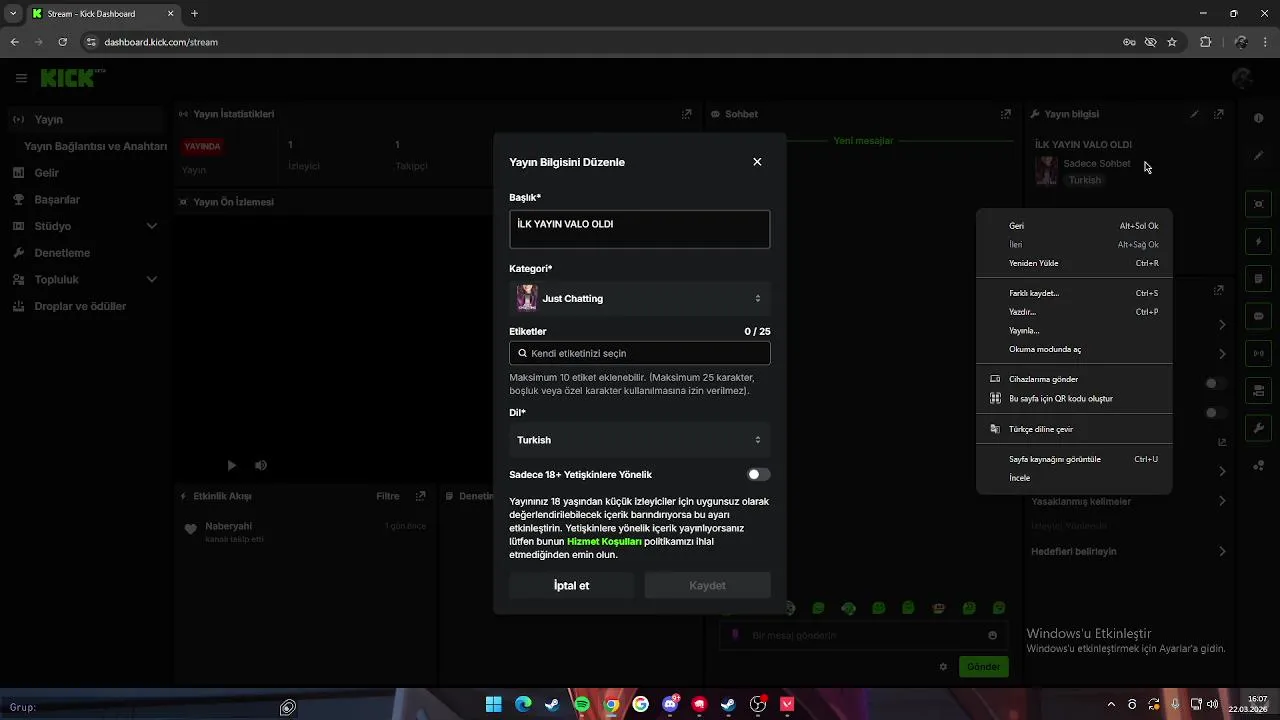
Task: Click the Etiketler tag search field
Action: click(x=640, y=353)
